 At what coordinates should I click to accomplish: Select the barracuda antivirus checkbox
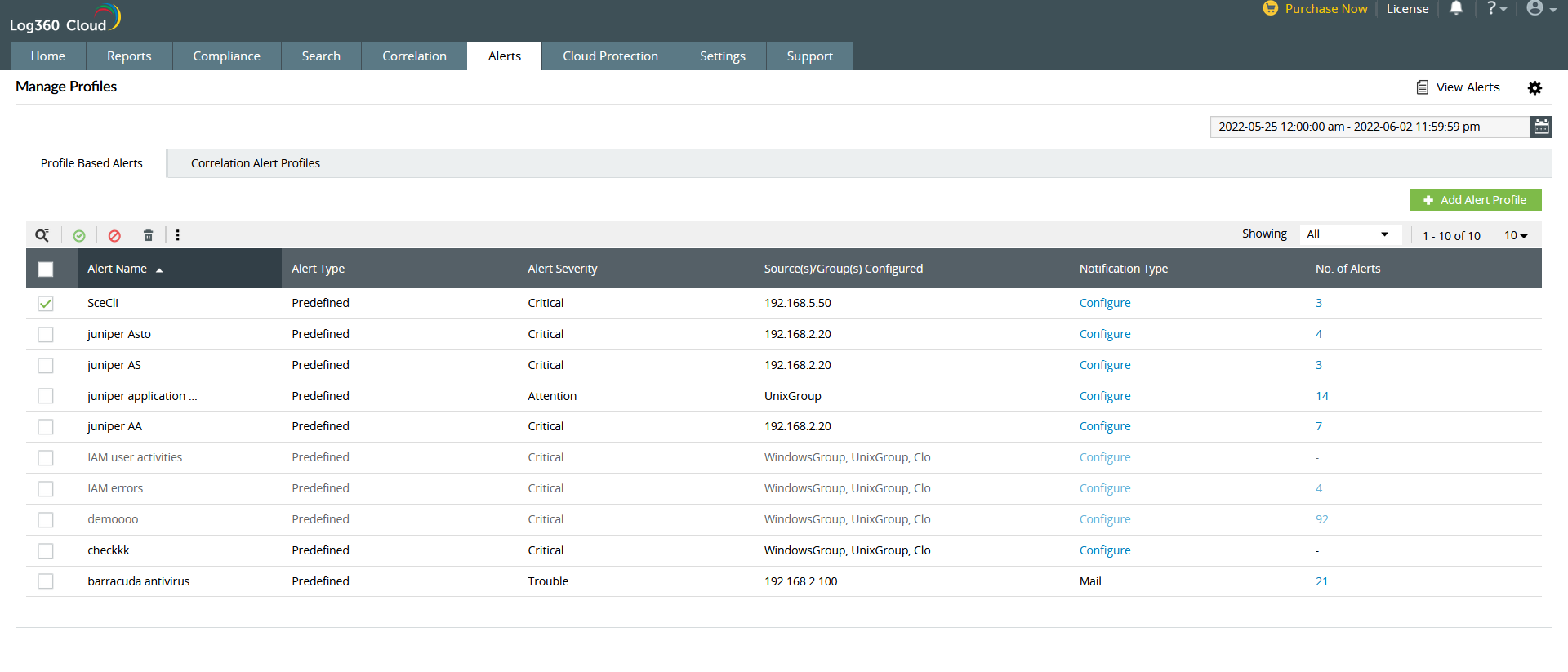coord(46,581)
